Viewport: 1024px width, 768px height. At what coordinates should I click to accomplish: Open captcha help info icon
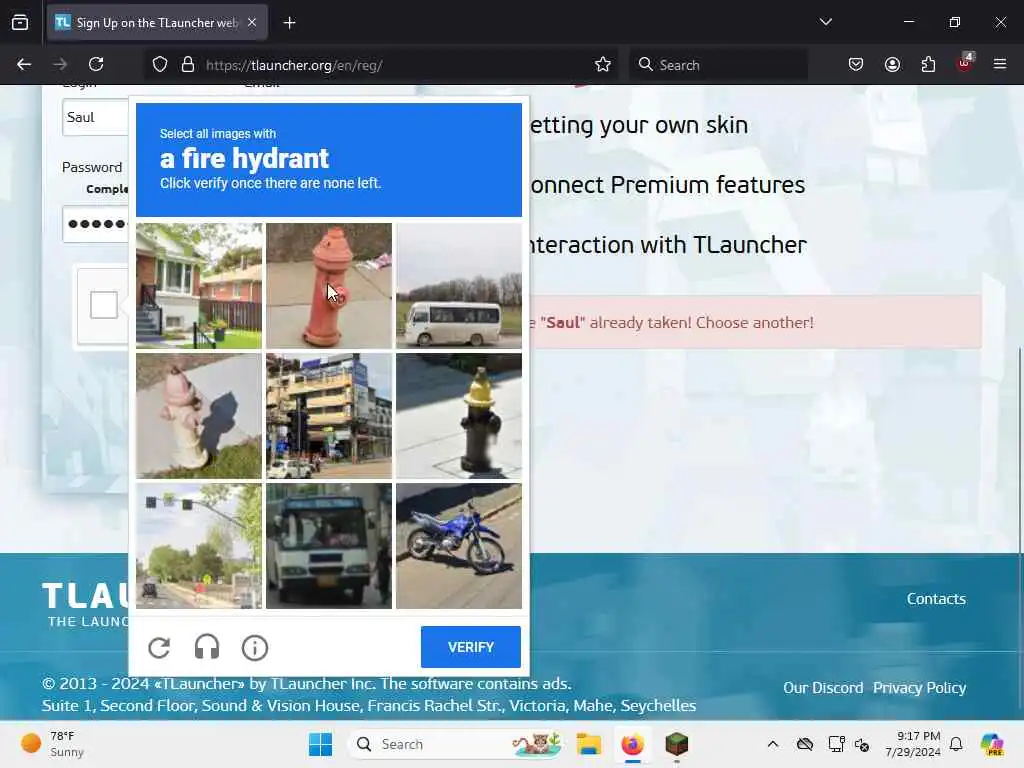pos(255,648)
